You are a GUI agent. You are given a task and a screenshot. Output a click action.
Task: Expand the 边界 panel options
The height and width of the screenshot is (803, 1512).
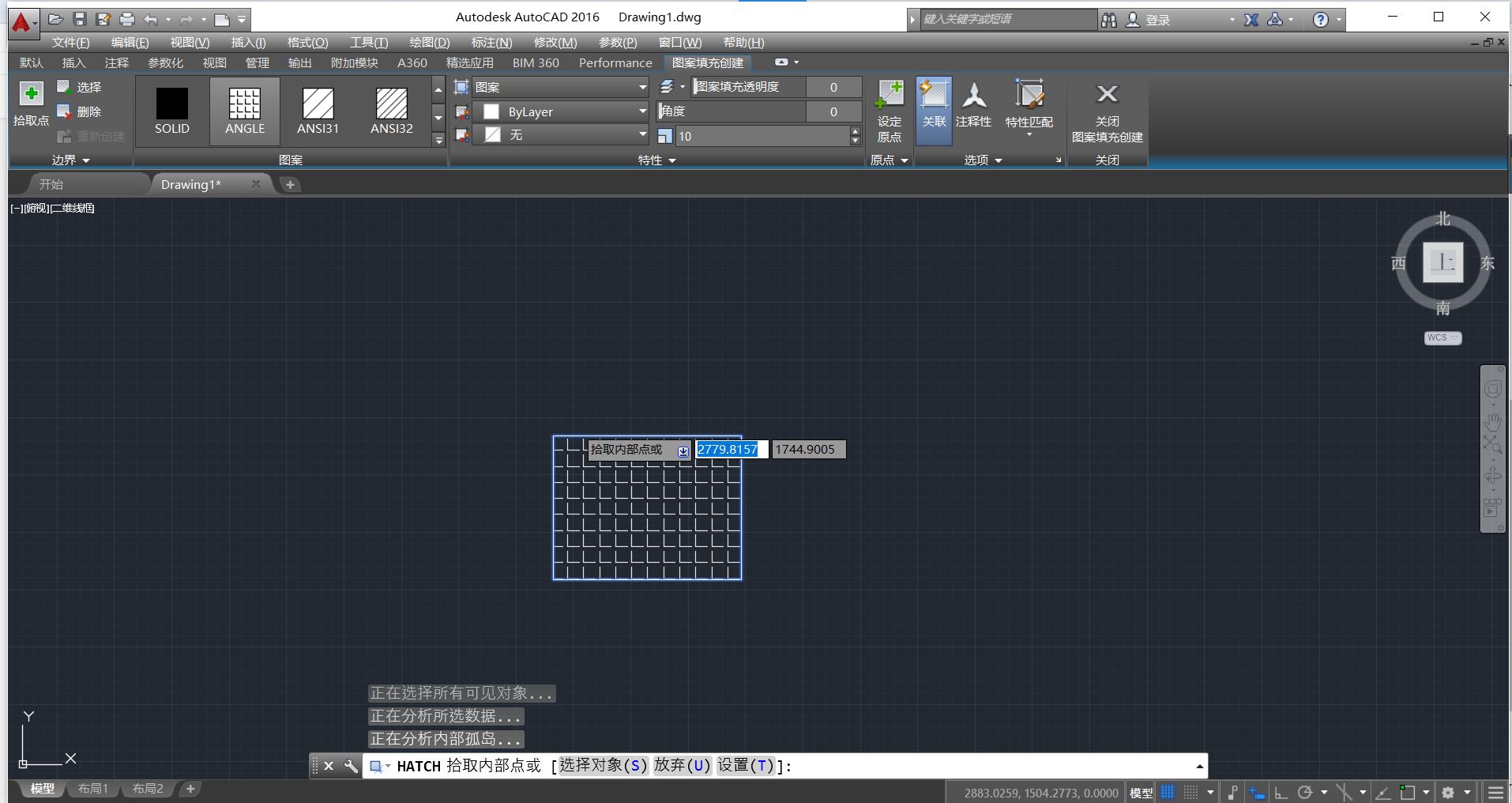[70, 160]
